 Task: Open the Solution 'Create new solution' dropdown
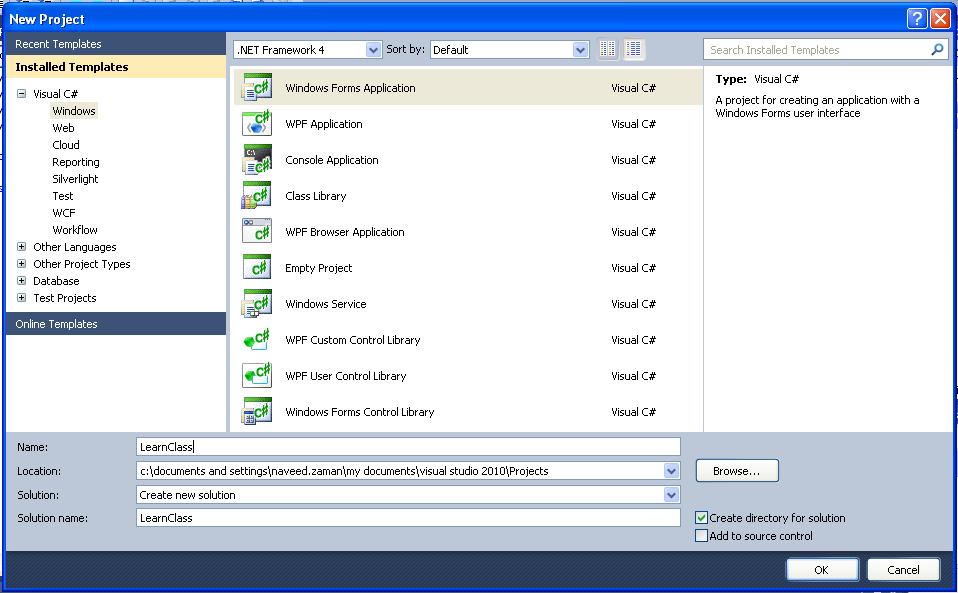point(671,495)
